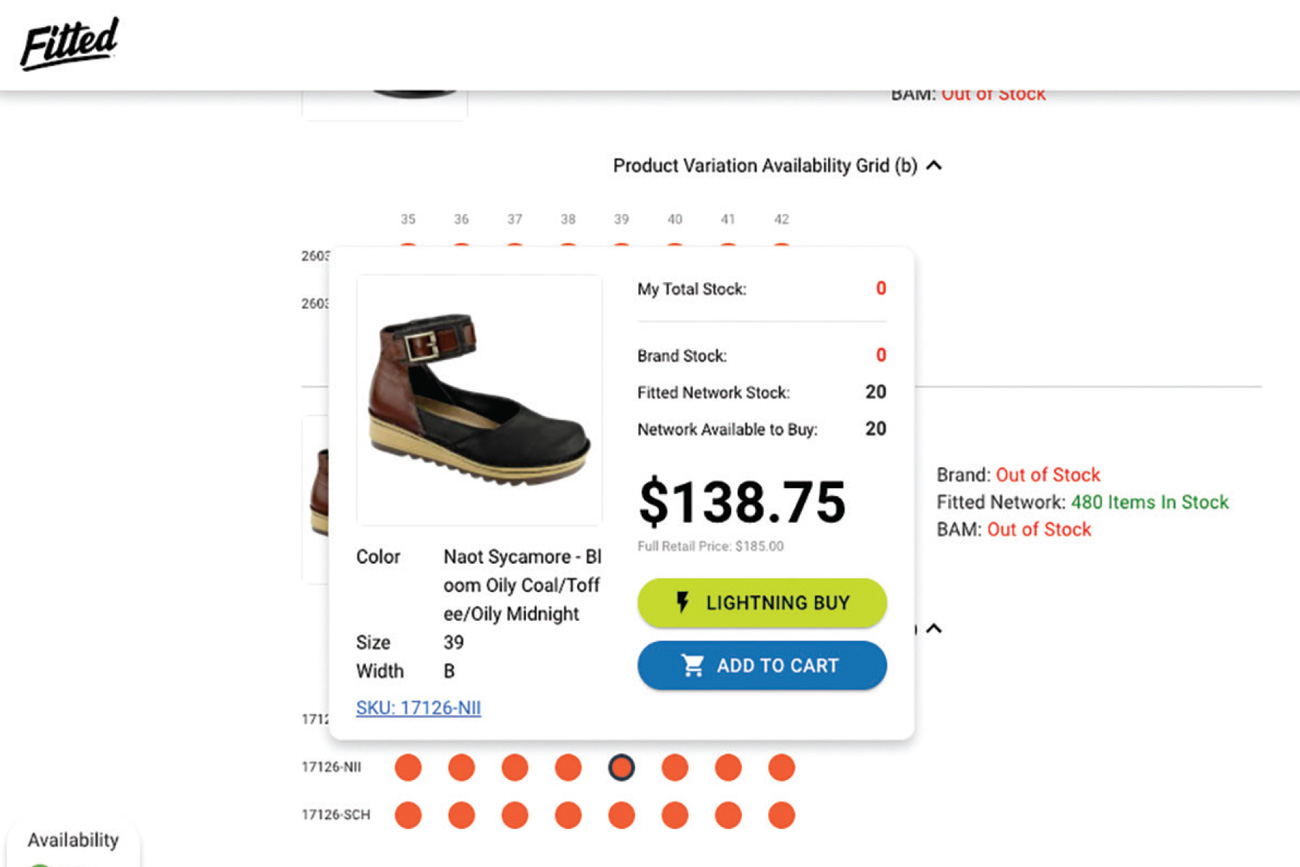Image resolution: width=1300 pixels, height=867 pixels.
Task: Select fourth dot in 17126-SCH row
Action: click(x=568, y=815)
